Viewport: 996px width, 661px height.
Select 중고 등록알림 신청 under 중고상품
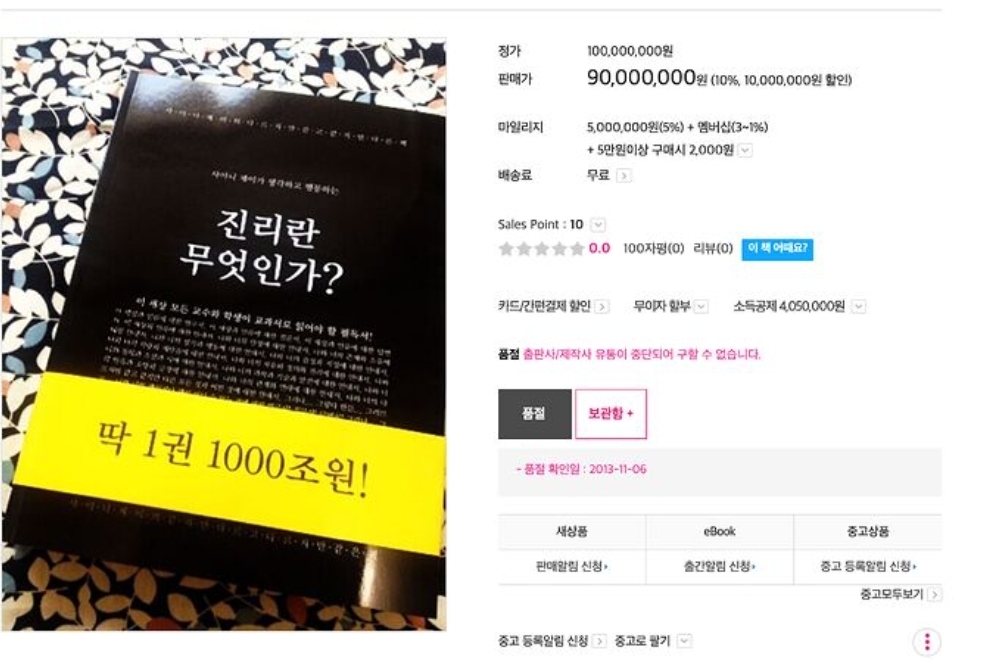(x=868, y=566)
